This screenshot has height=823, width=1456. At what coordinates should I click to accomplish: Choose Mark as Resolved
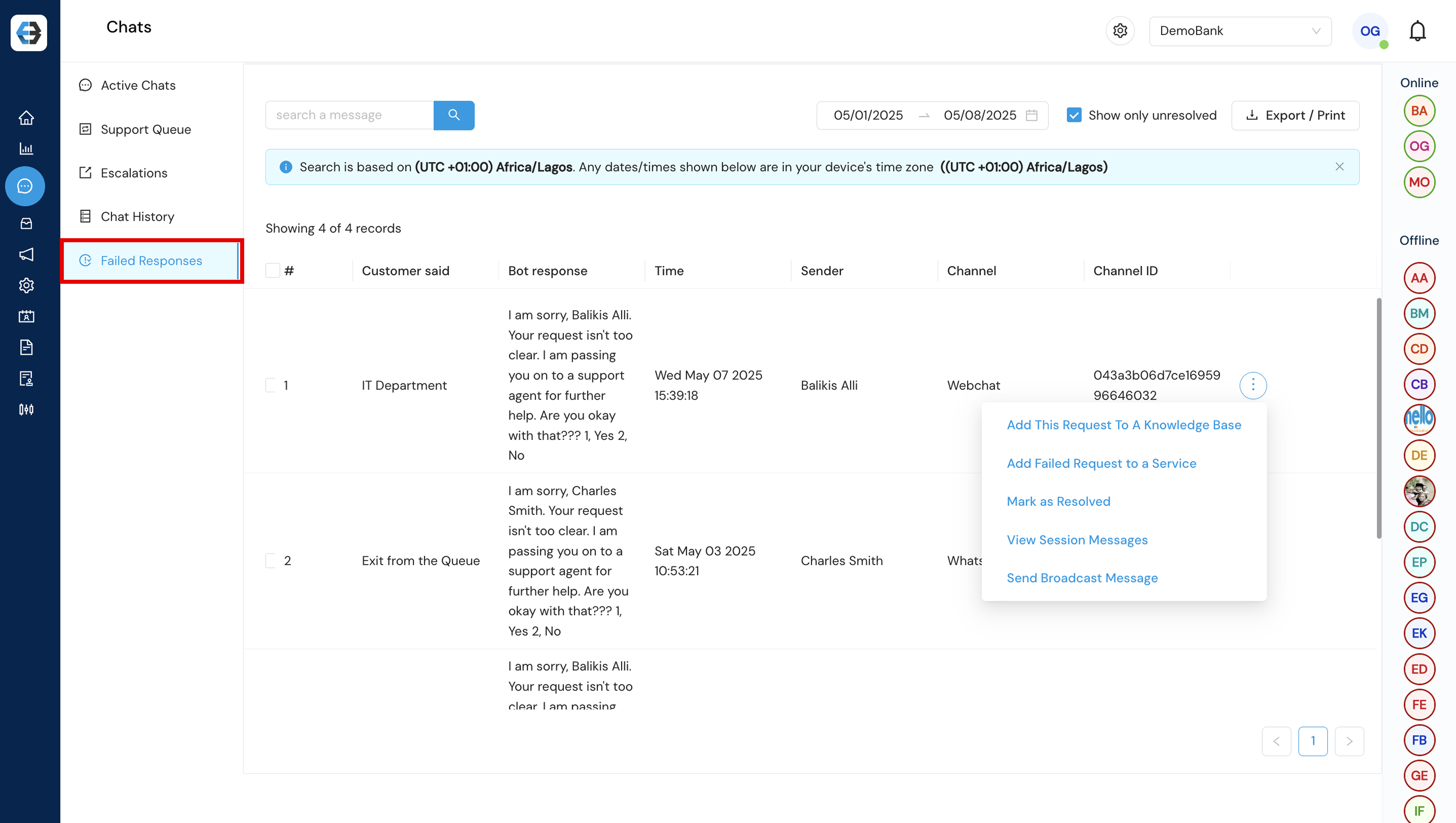click(x=1058, y=501)
